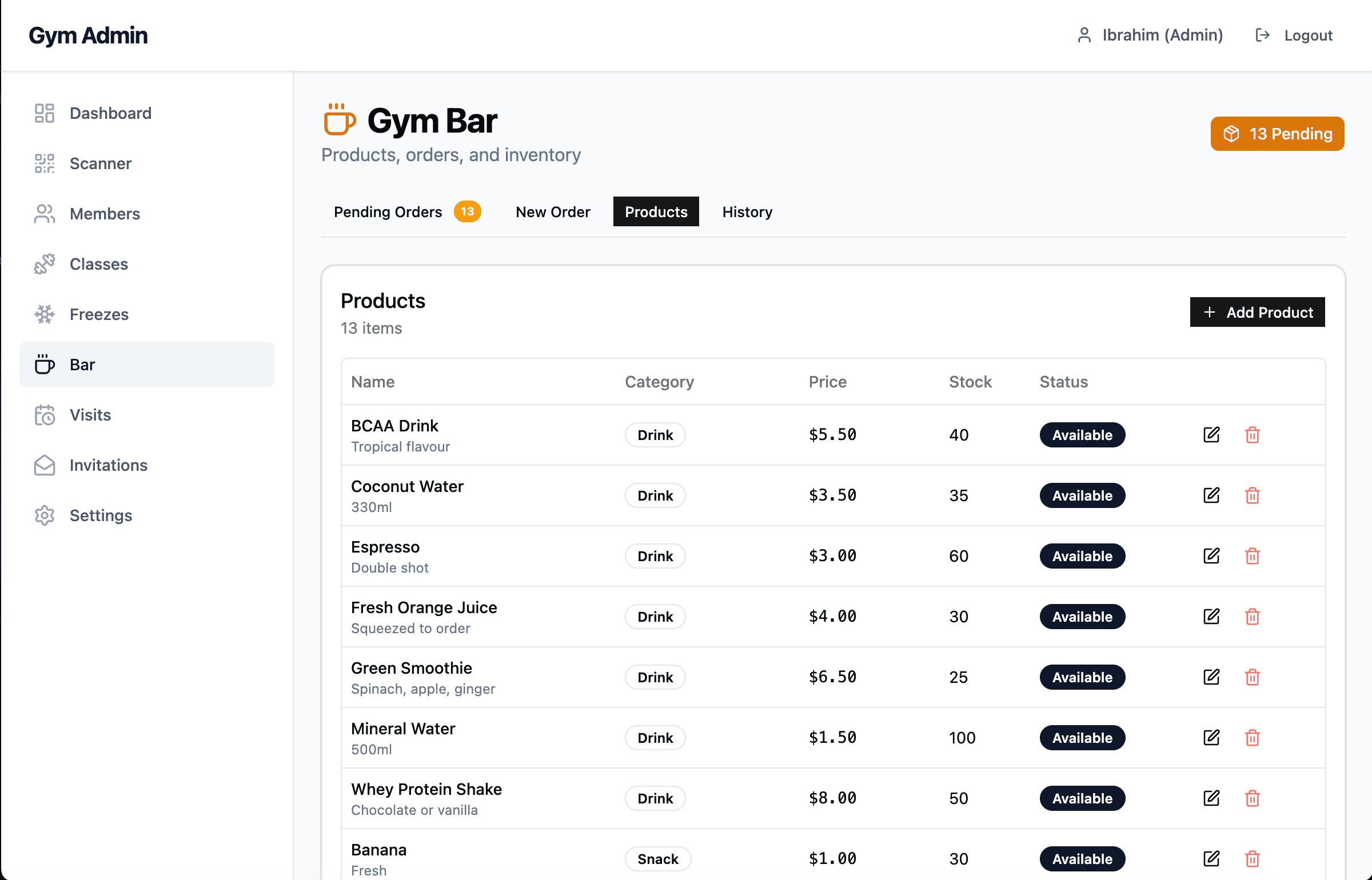This screenshot has width=1372, height=880.
Task: Edit the Espresso product row
Action: [1211, 556]
